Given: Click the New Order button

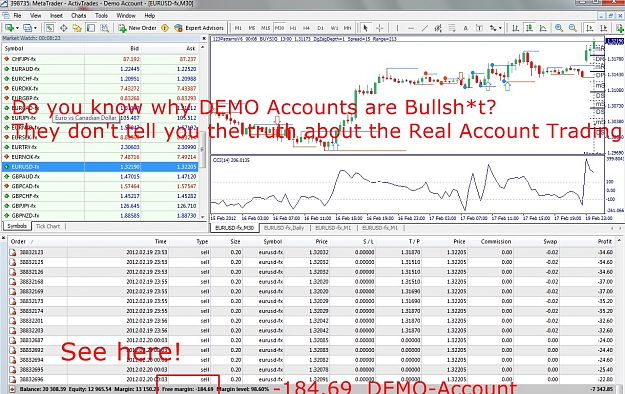Looking at the screenshot, I should [137, 28].
